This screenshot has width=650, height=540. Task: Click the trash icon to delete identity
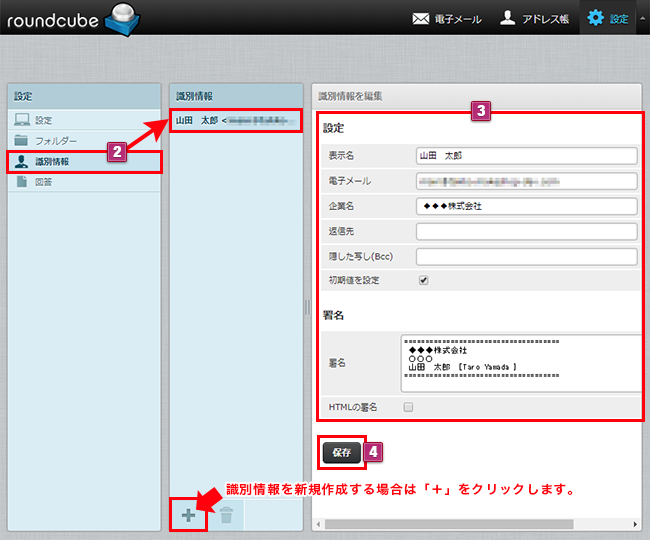pyautogui.click(x=226, y=516)
